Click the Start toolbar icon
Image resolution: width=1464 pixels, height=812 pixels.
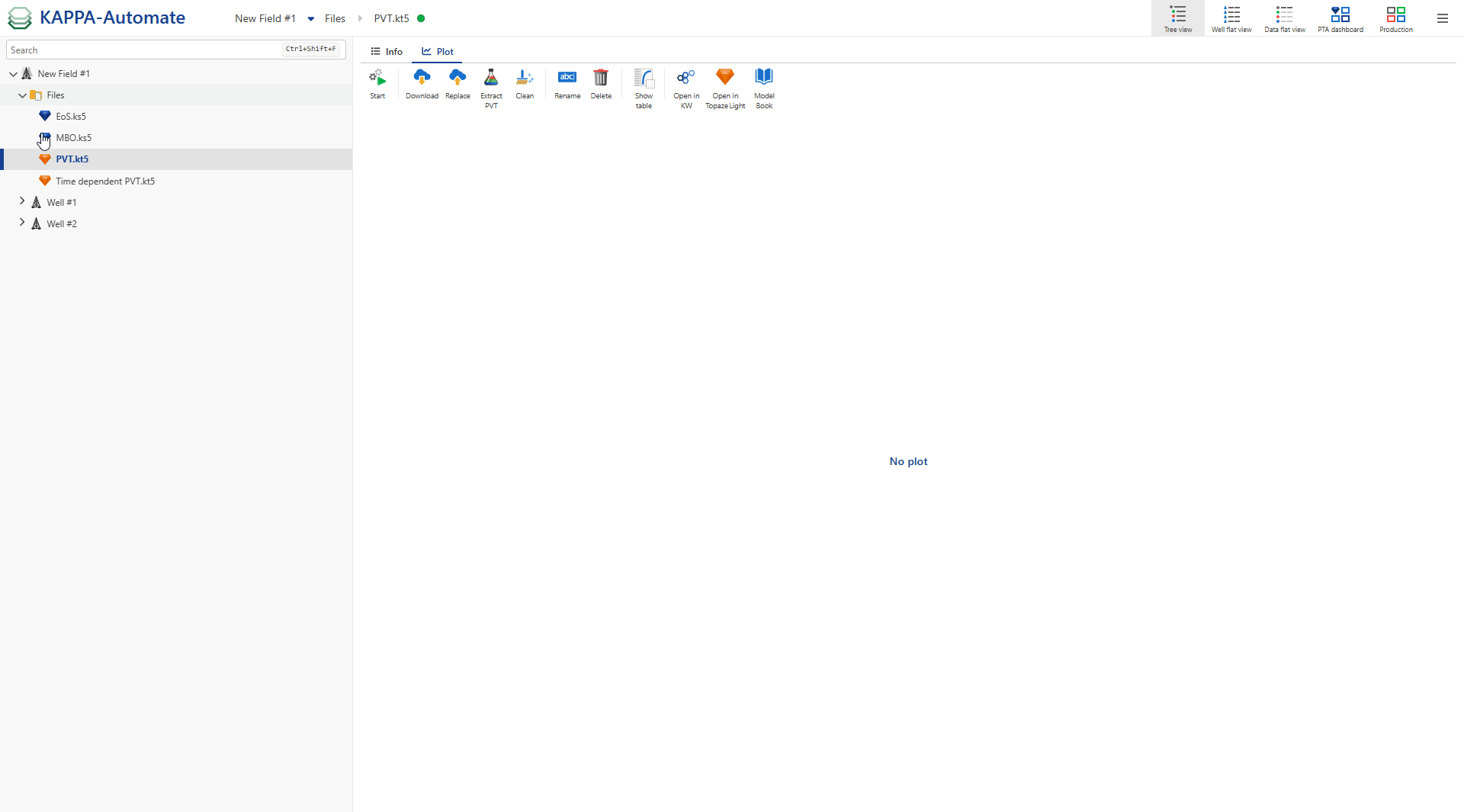tap(377, 78)
